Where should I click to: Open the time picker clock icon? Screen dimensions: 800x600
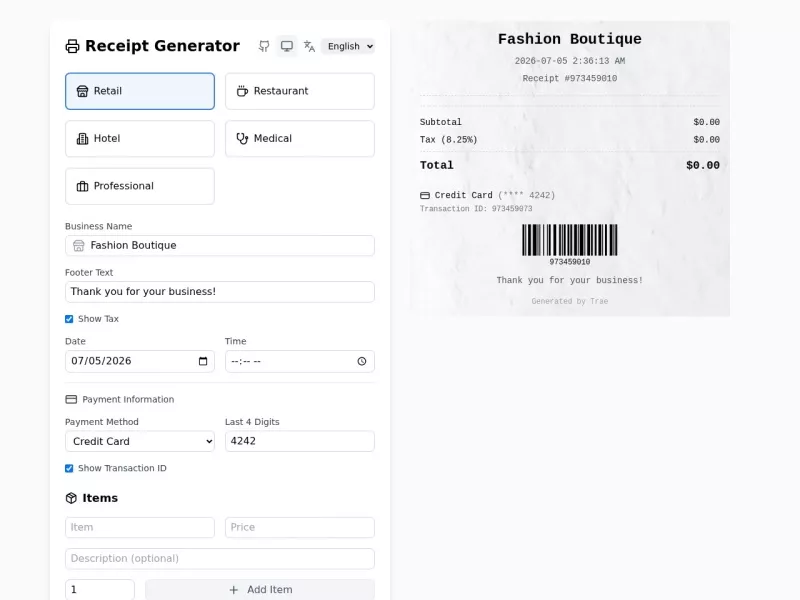(x=362, y=361)
